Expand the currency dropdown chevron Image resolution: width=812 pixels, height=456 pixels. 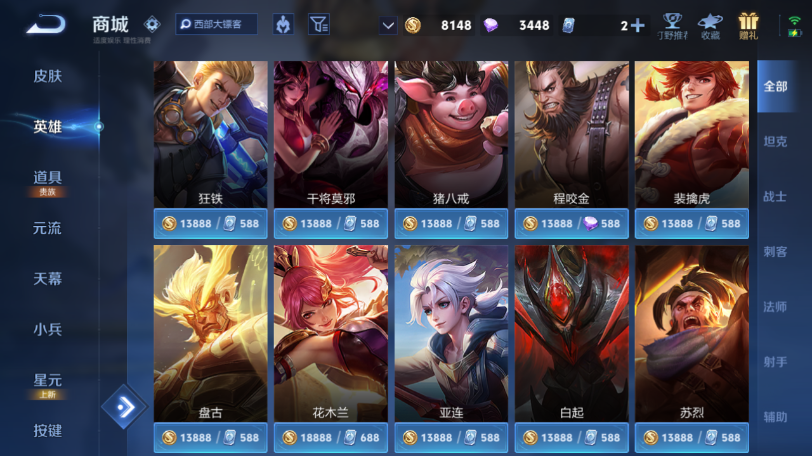click(388, 25)
